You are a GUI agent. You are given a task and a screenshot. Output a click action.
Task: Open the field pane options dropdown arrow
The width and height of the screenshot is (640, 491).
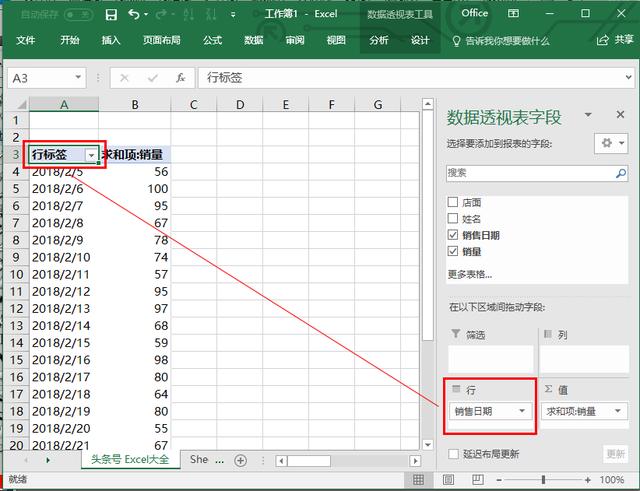pos(588,115)
